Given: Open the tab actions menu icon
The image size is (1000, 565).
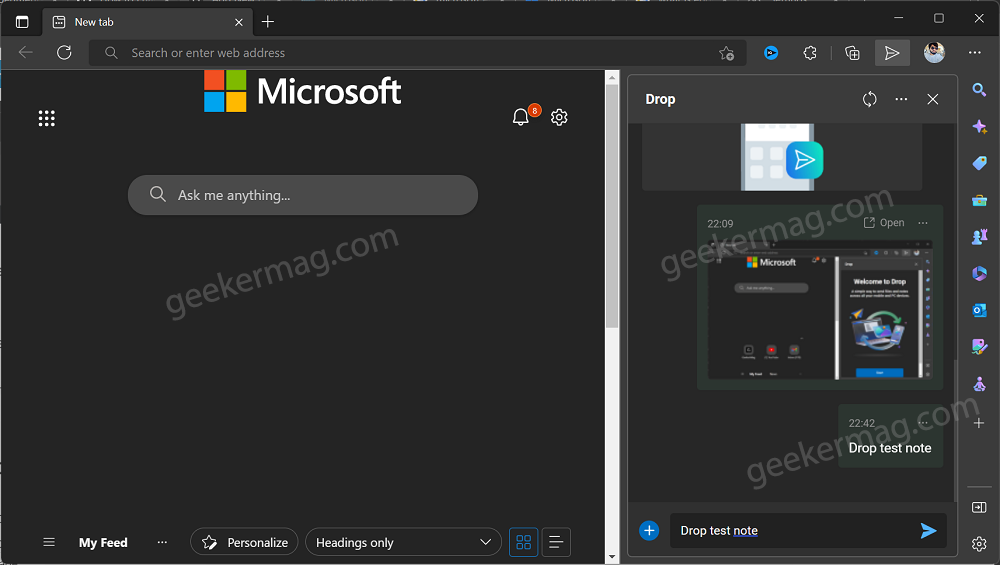Looking at the screenshot, I should (x=22, y=22).
